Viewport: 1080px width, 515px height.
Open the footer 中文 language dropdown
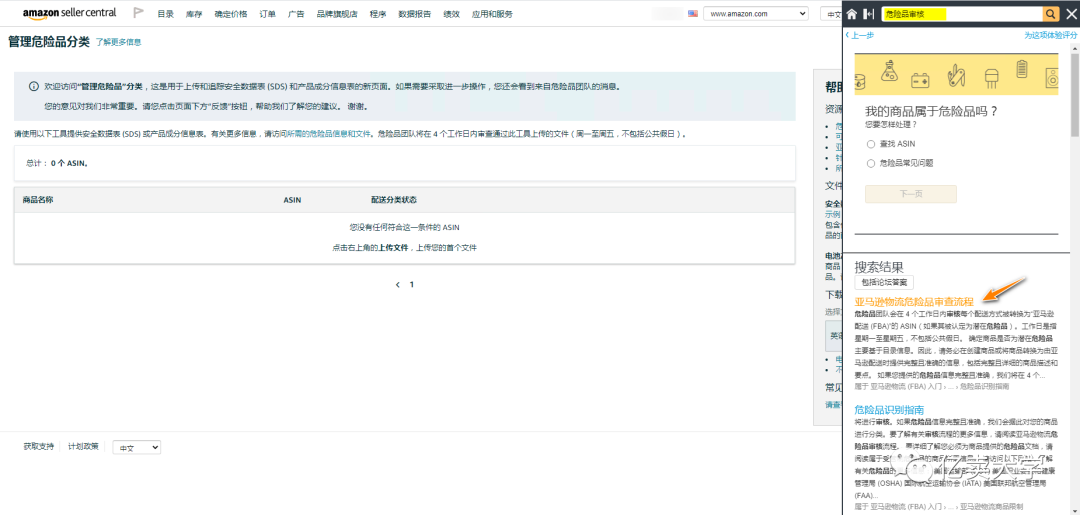pyautogui.click(x=136, y=448)
